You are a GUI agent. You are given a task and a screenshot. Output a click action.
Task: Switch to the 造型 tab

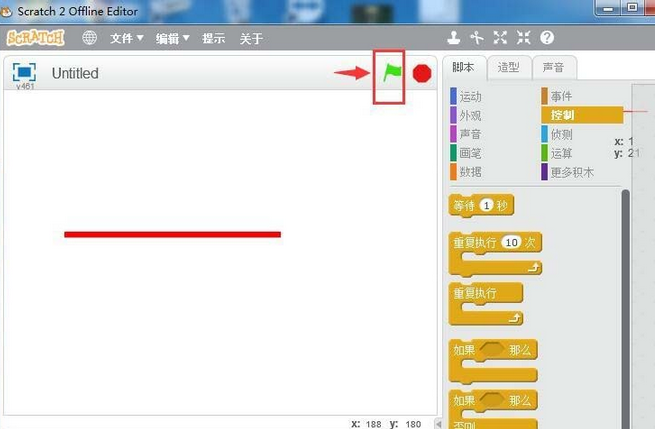508,67
